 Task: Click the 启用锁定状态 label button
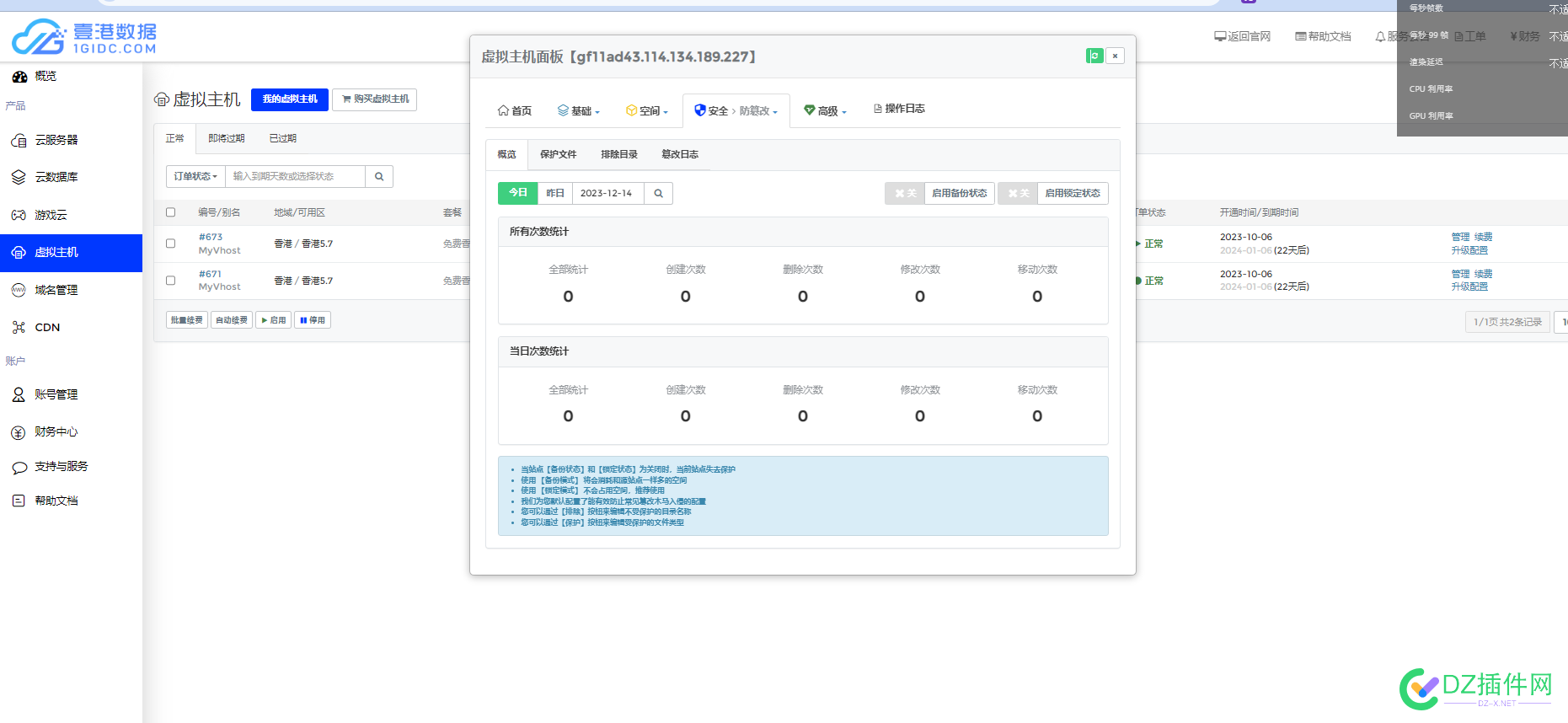tap(1073, 193)
